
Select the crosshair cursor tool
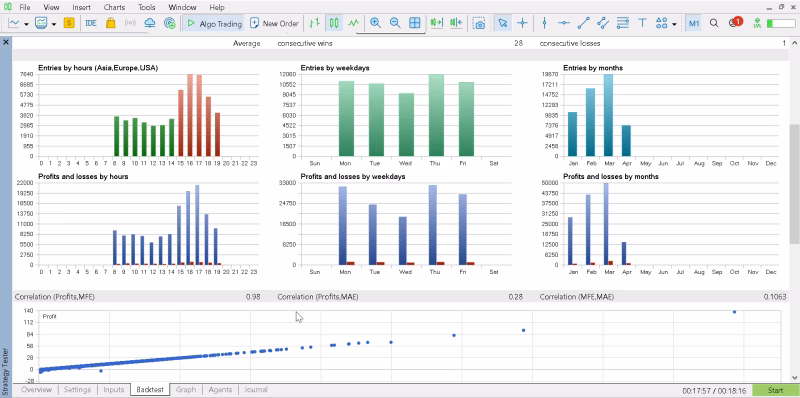(522, 23)
